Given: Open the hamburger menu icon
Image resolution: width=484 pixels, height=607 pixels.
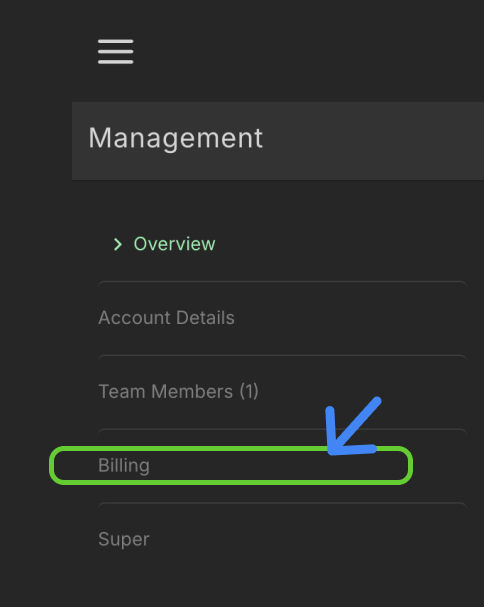Looking at the screenshot, I should (115, 51).
